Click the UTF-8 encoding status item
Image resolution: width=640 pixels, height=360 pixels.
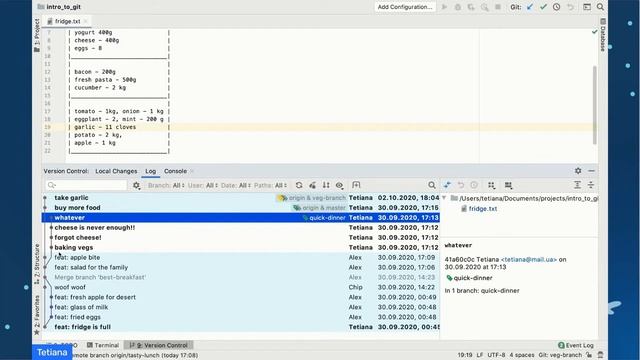click(x=496, y=355)
